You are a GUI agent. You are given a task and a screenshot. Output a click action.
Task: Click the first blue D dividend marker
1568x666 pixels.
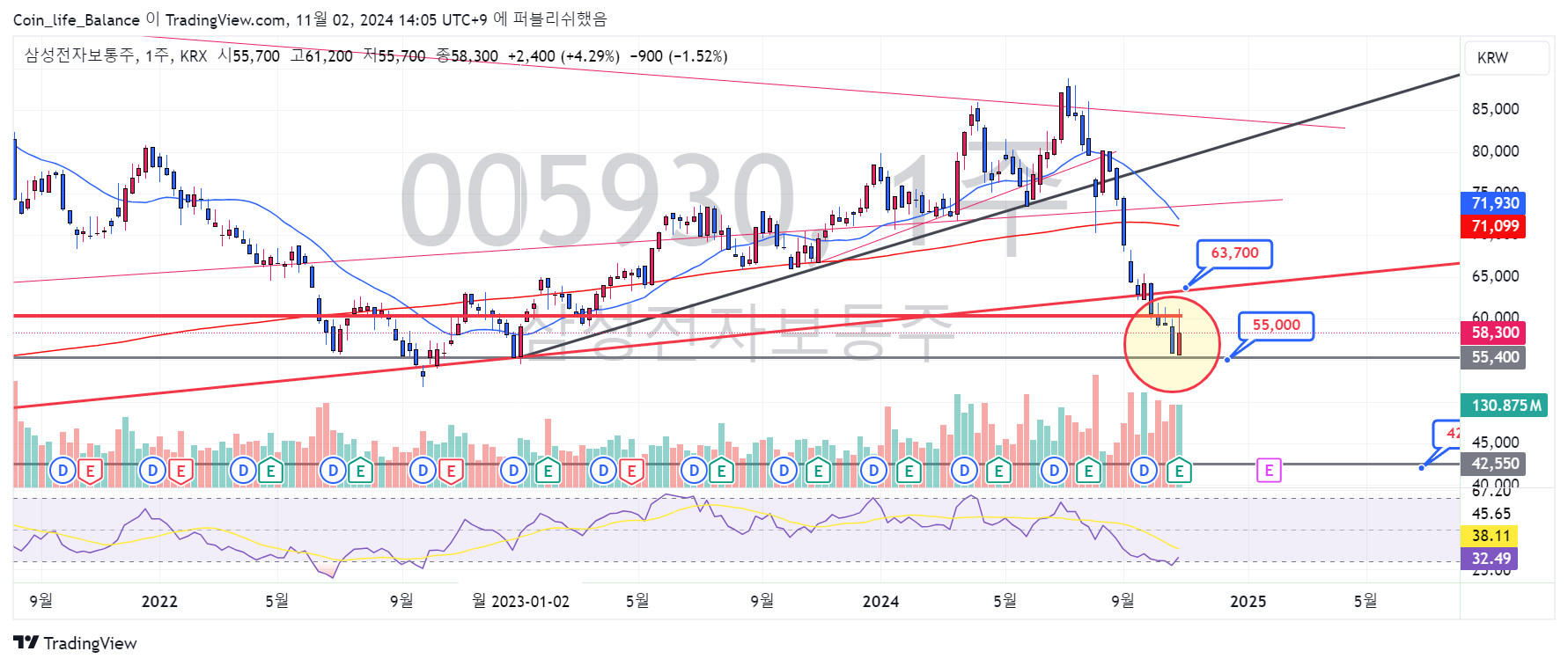point(63,471)
